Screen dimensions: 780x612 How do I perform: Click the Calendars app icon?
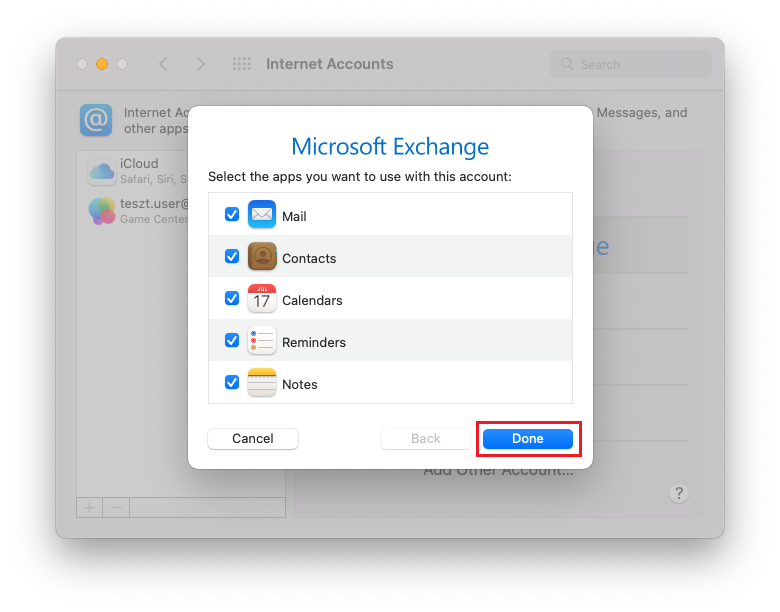262,299
